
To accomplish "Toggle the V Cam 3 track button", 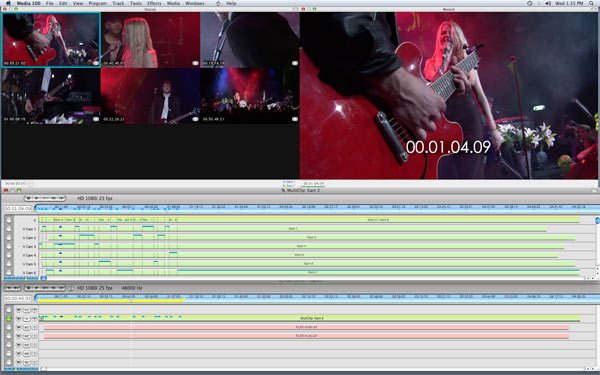I will (9, 246).
